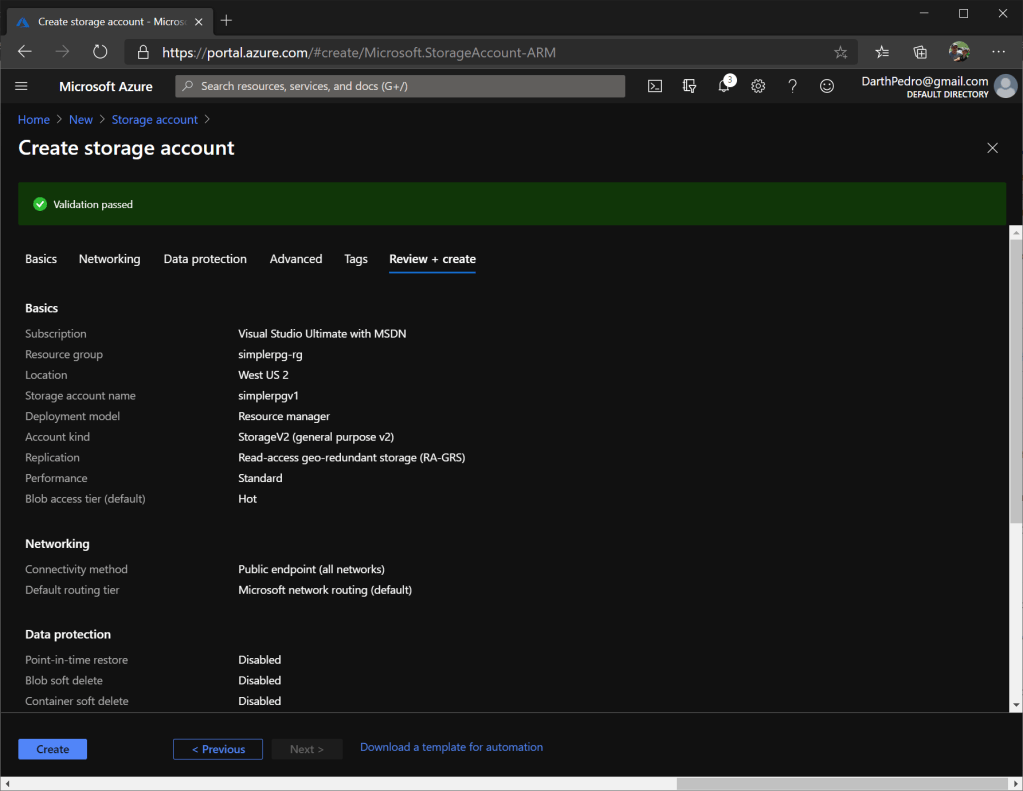The image size is (1023, 791).
Task: Switch to the Networking tab
Action: click(109, 259)
